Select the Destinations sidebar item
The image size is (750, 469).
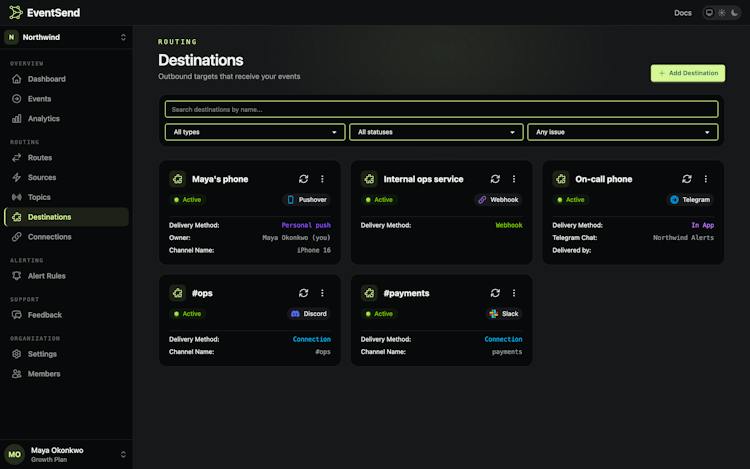tap(66, 217)
